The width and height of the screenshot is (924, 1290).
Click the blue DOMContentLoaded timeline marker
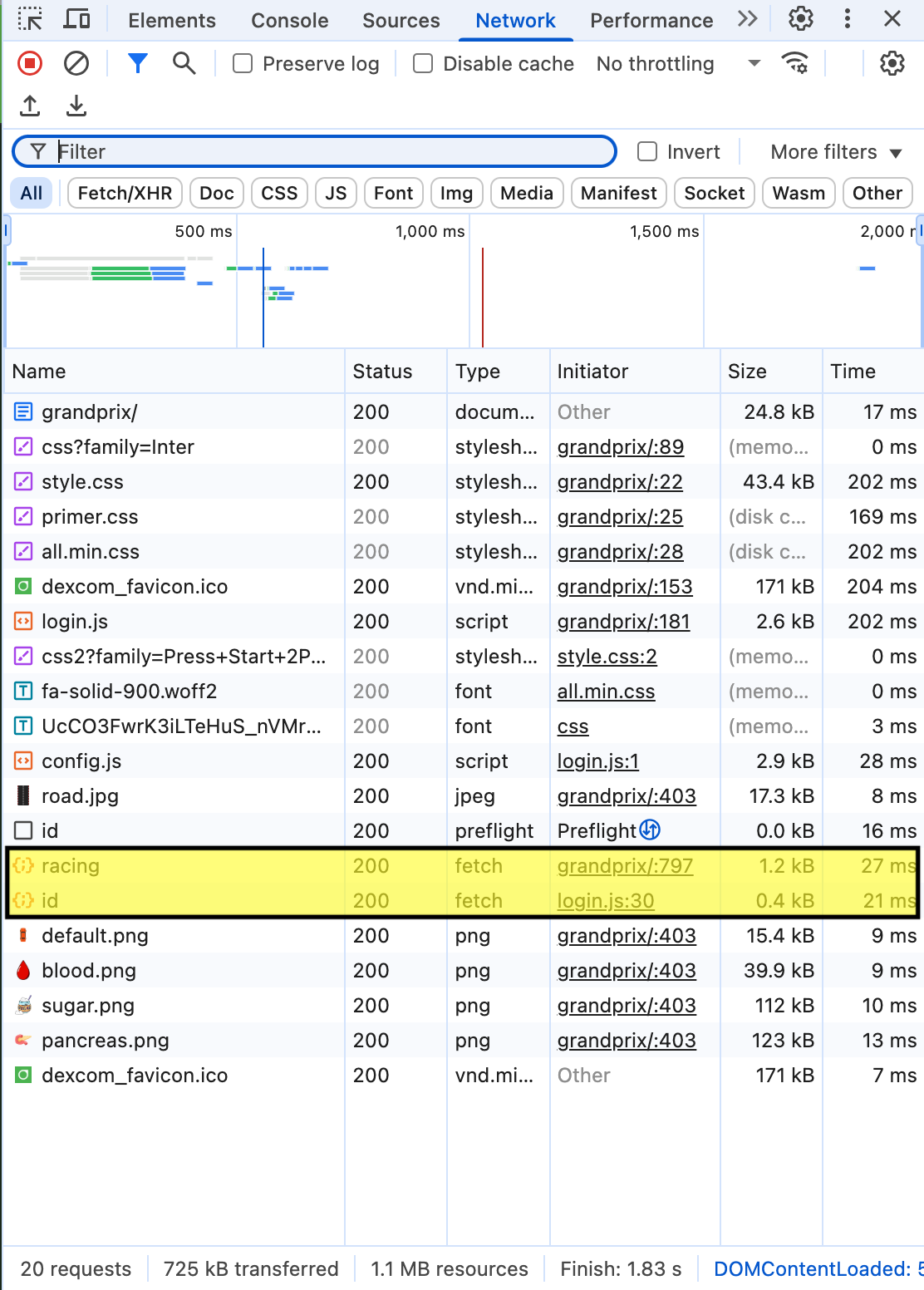(263, 297)
